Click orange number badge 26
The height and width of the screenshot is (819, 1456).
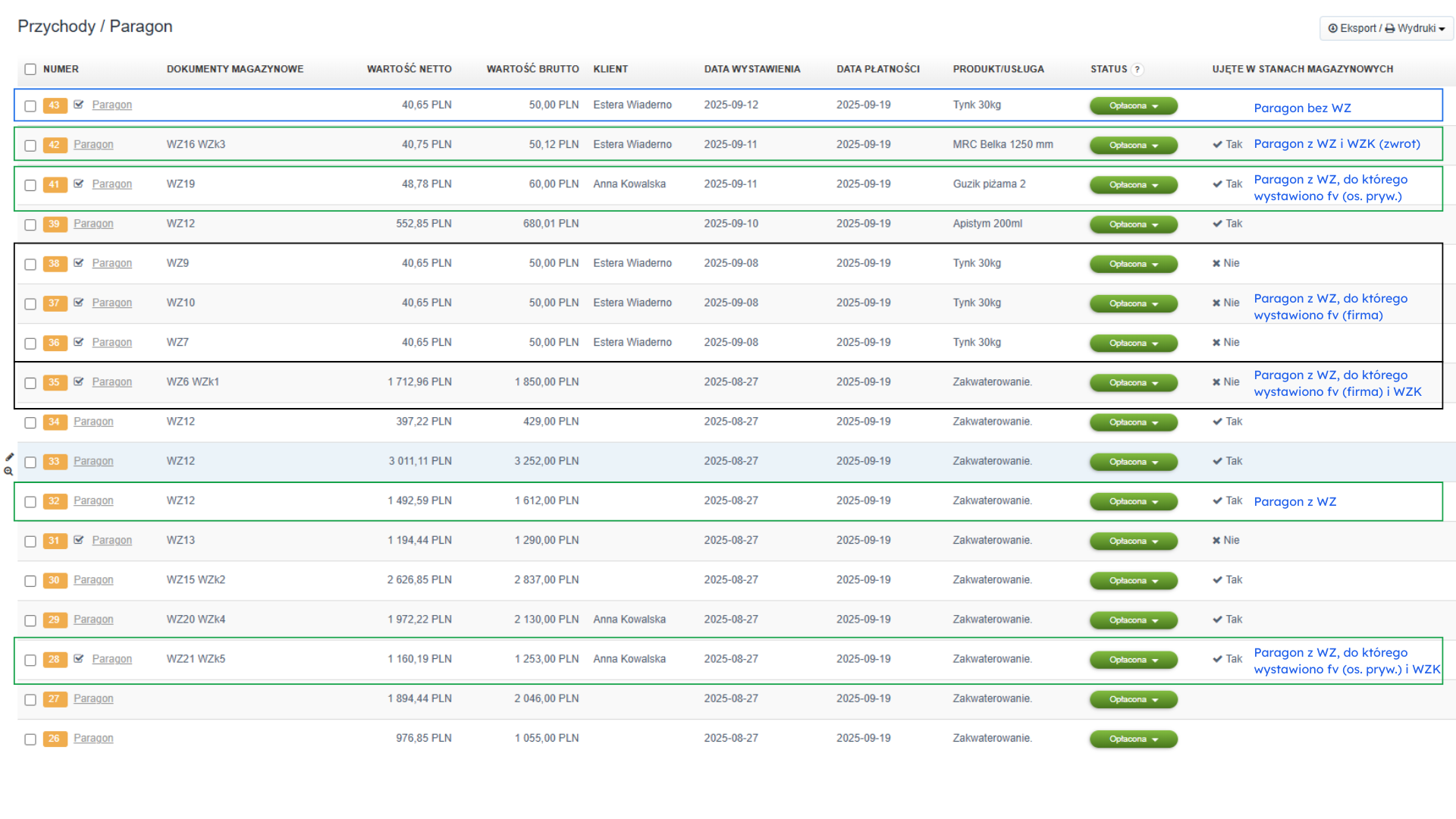coord(55,739)
